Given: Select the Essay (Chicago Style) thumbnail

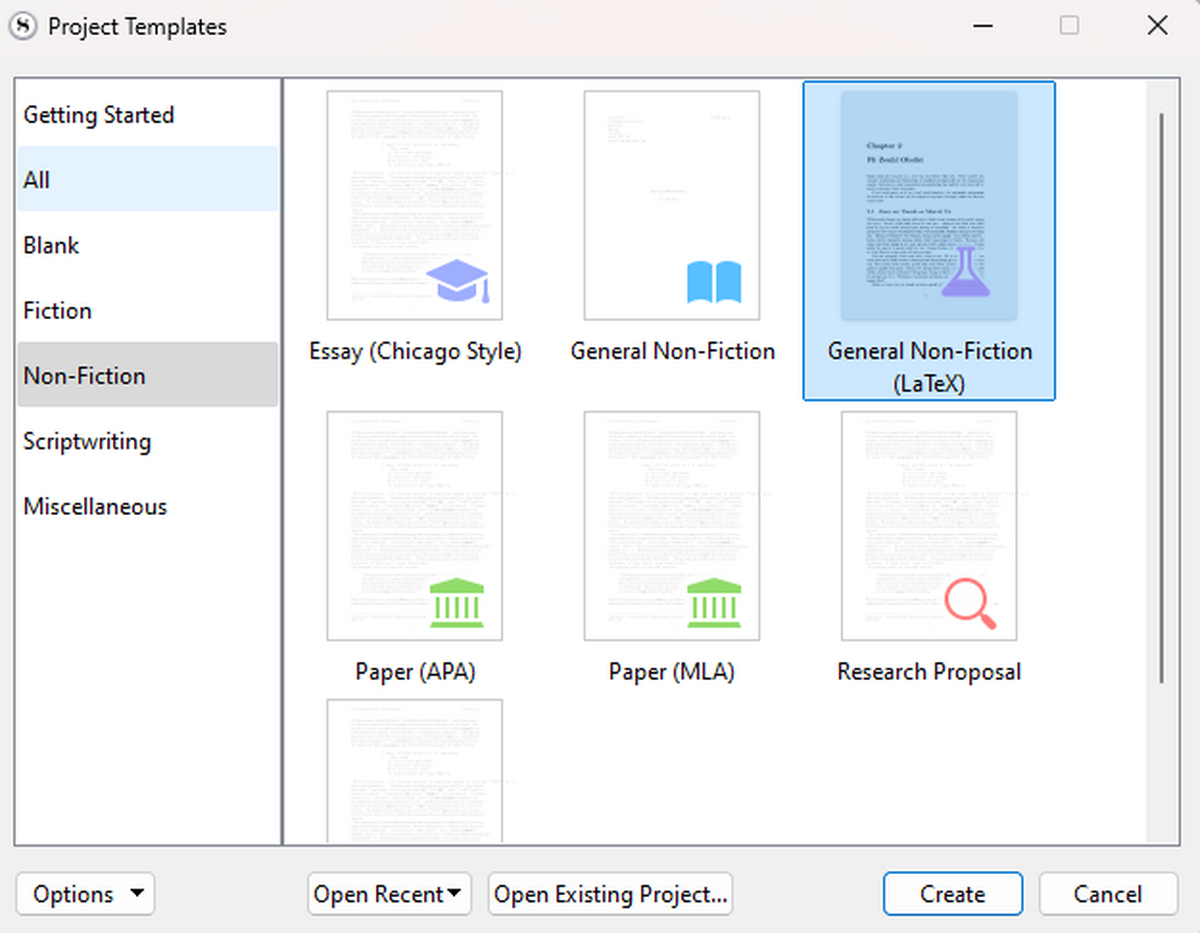Looking at the screenshot, I should [414, 204].
